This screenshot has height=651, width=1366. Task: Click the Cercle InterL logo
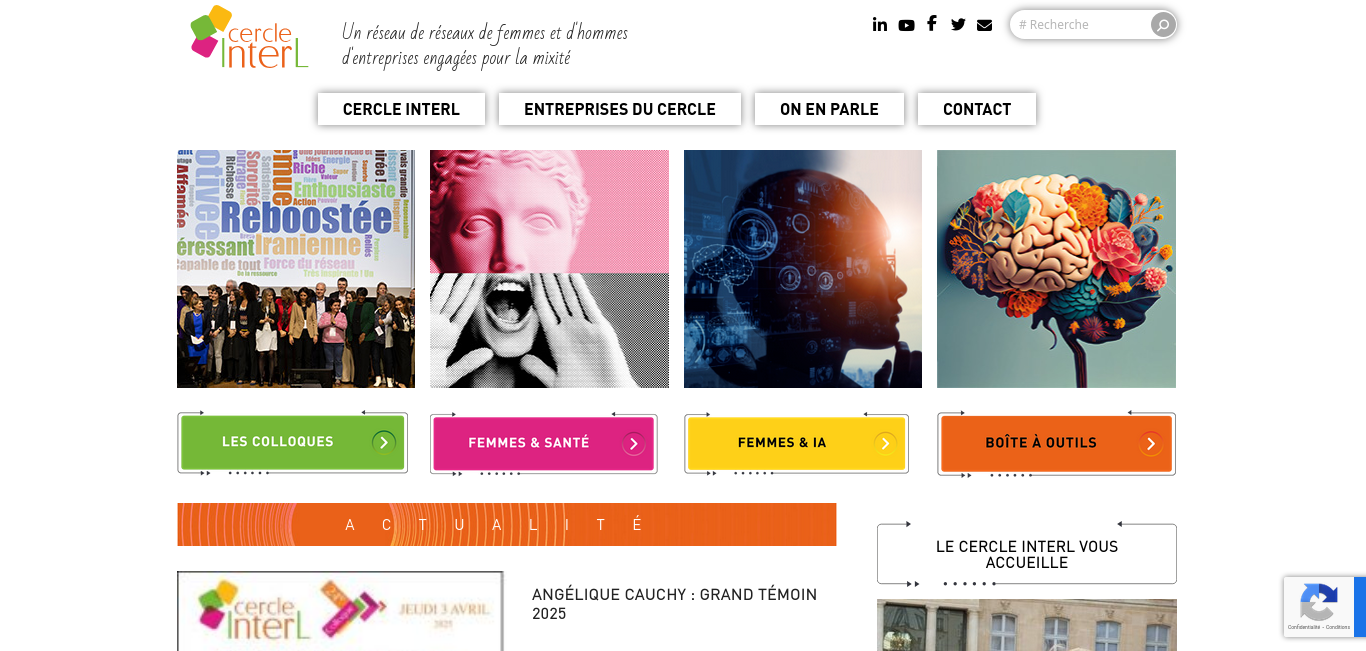tap(249, 37)
